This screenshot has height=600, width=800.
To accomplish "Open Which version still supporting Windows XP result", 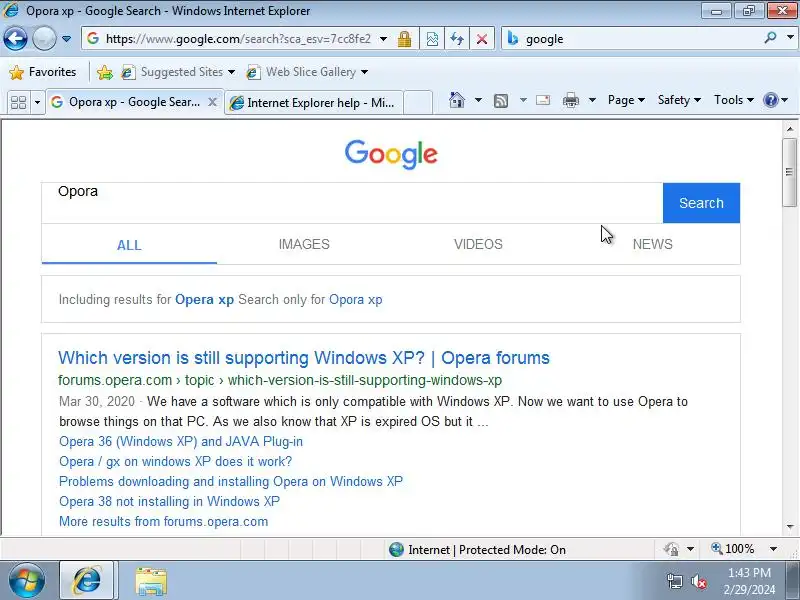I will coord(304,358).
